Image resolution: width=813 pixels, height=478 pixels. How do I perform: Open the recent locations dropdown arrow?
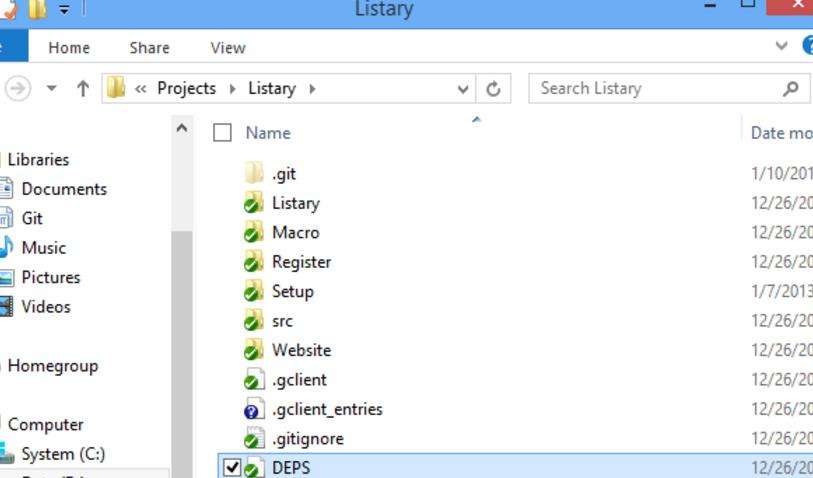coord(51,88)
